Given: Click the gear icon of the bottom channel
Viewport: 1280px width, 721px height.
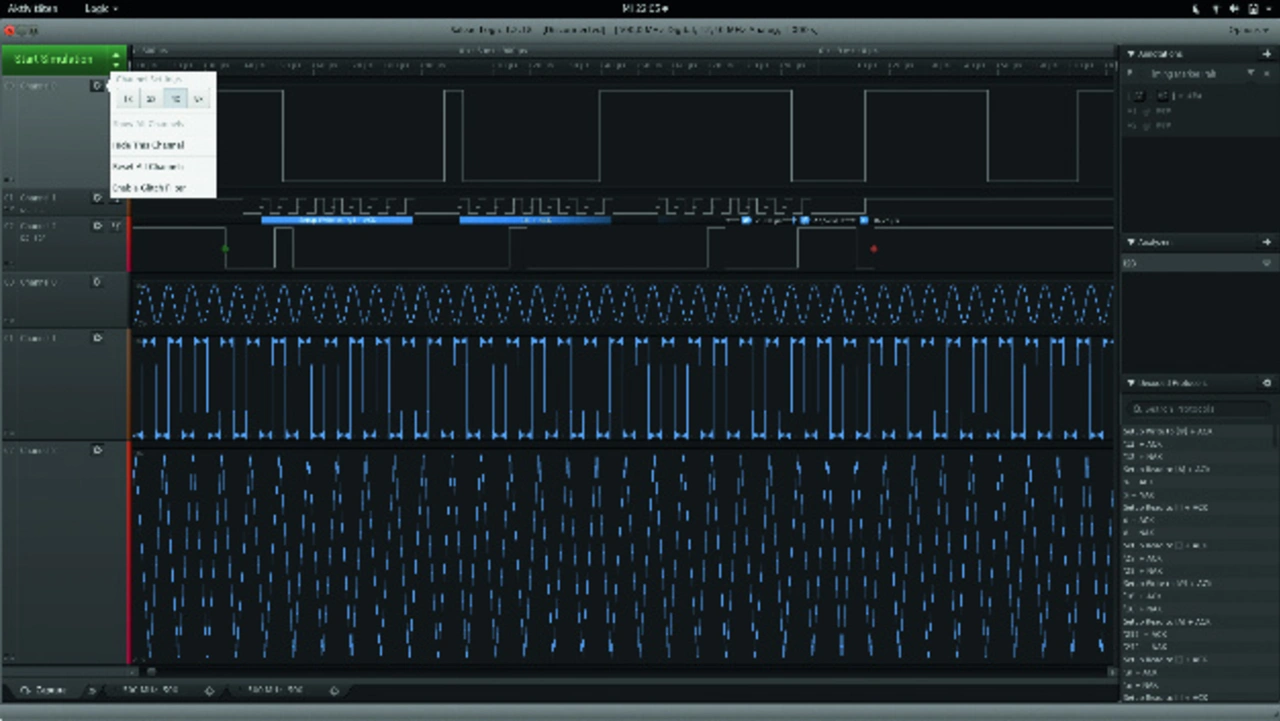Looking at the screenshot, I should pos(97,450).
